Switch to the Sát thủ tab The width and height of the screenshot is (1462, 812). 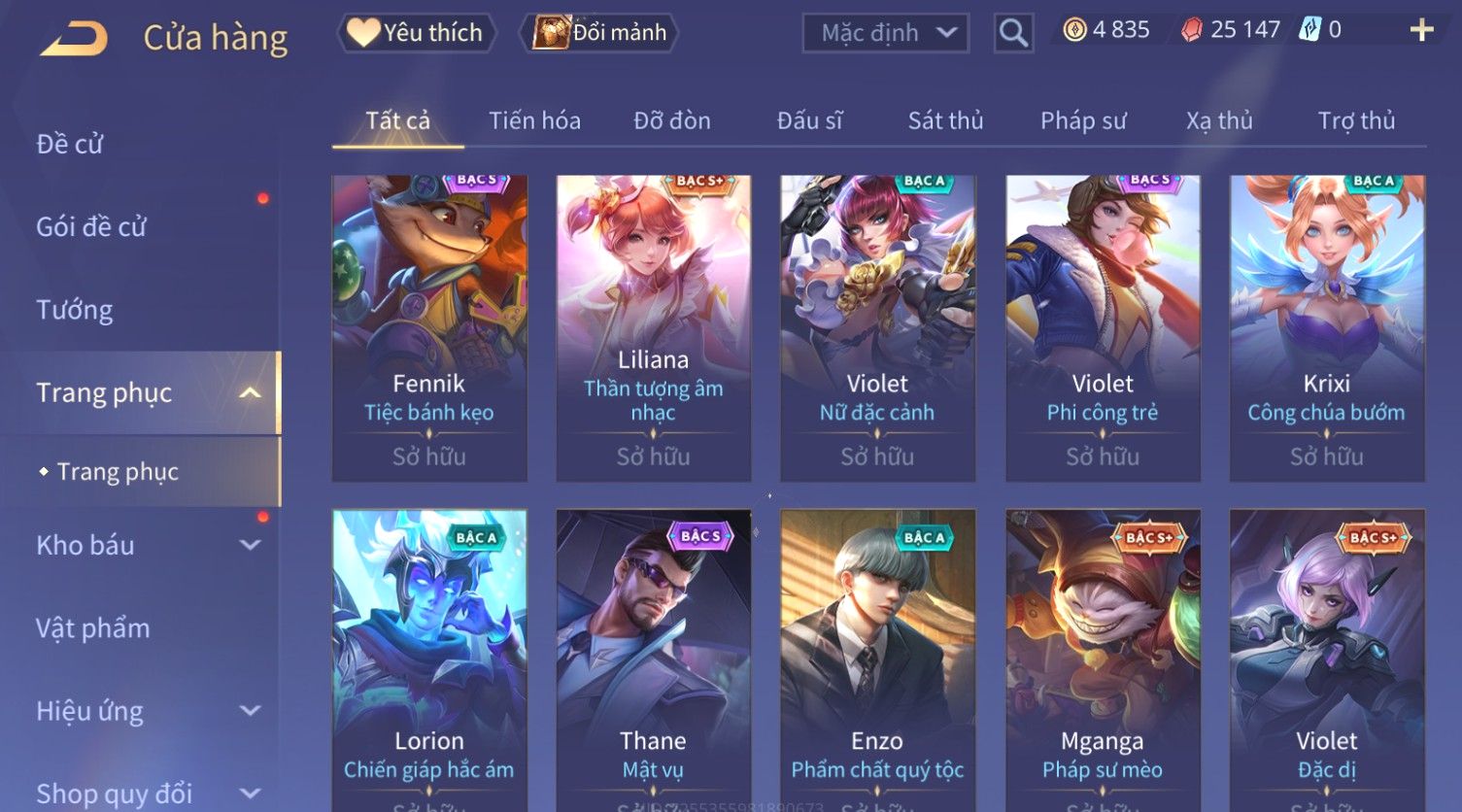[945, 120]
